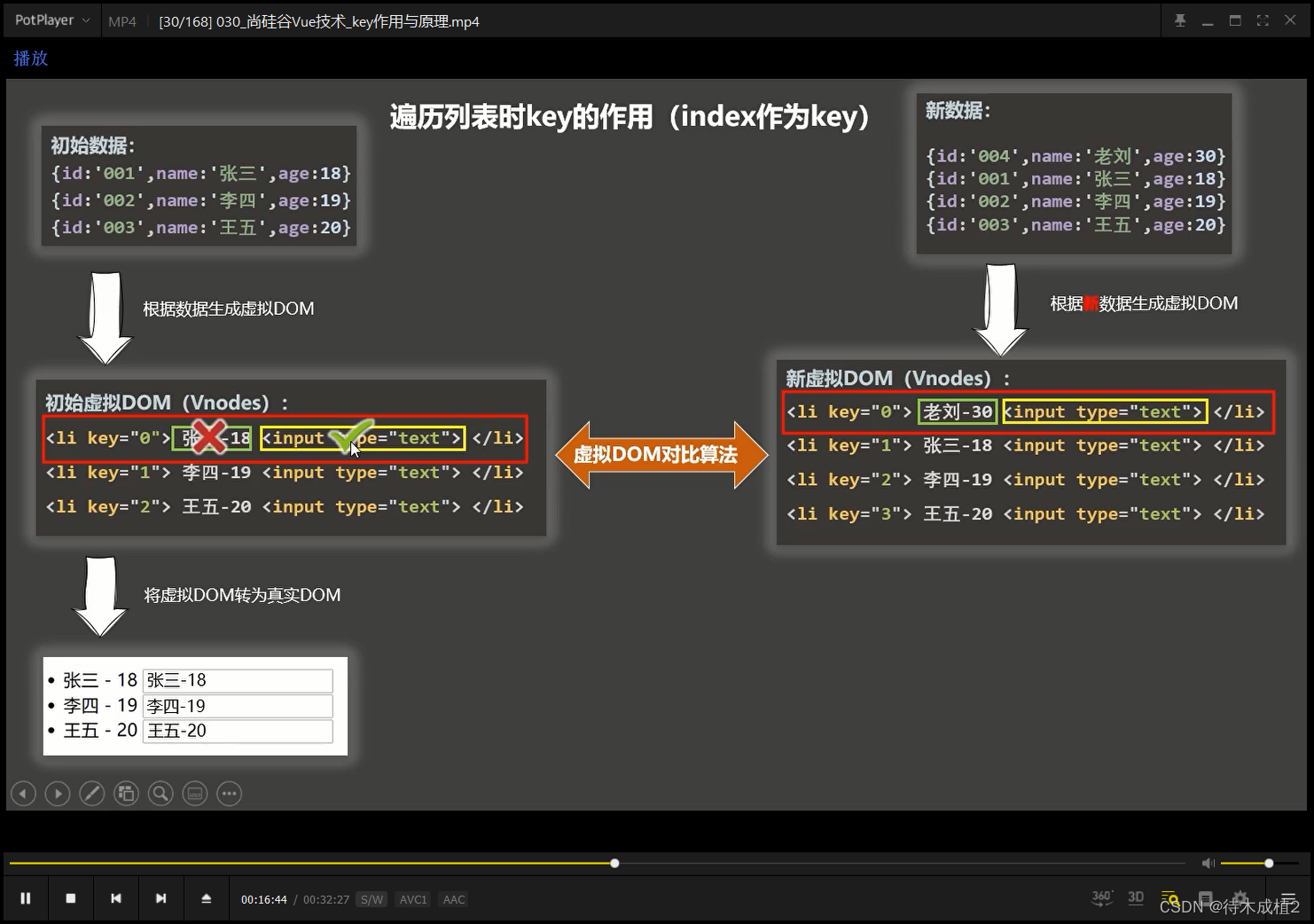This screenshot has width=1314, height=924.
Task: Go to next slide arrow button
Action: click(58, 794)
